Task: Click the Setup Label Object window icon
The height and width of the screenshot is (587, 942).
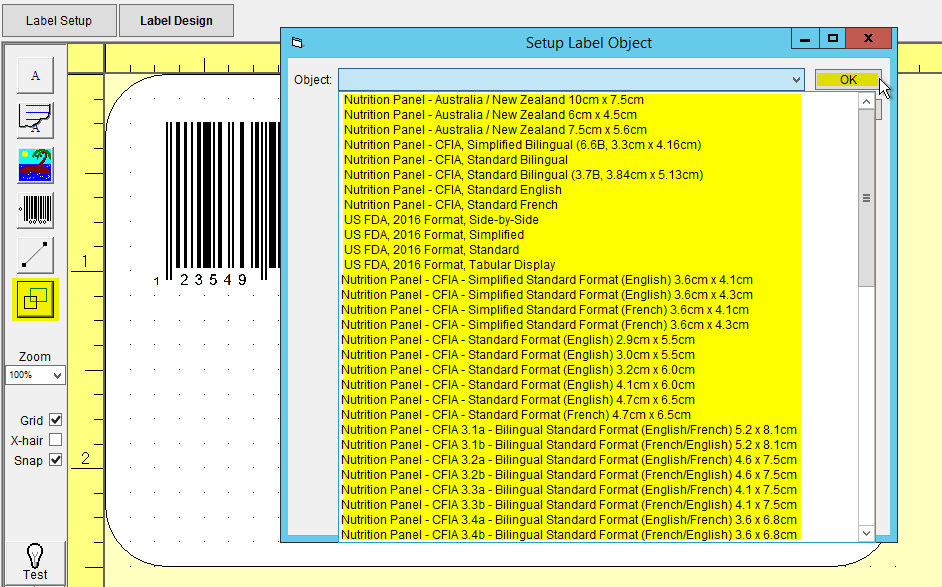Action: click(297, 43)
